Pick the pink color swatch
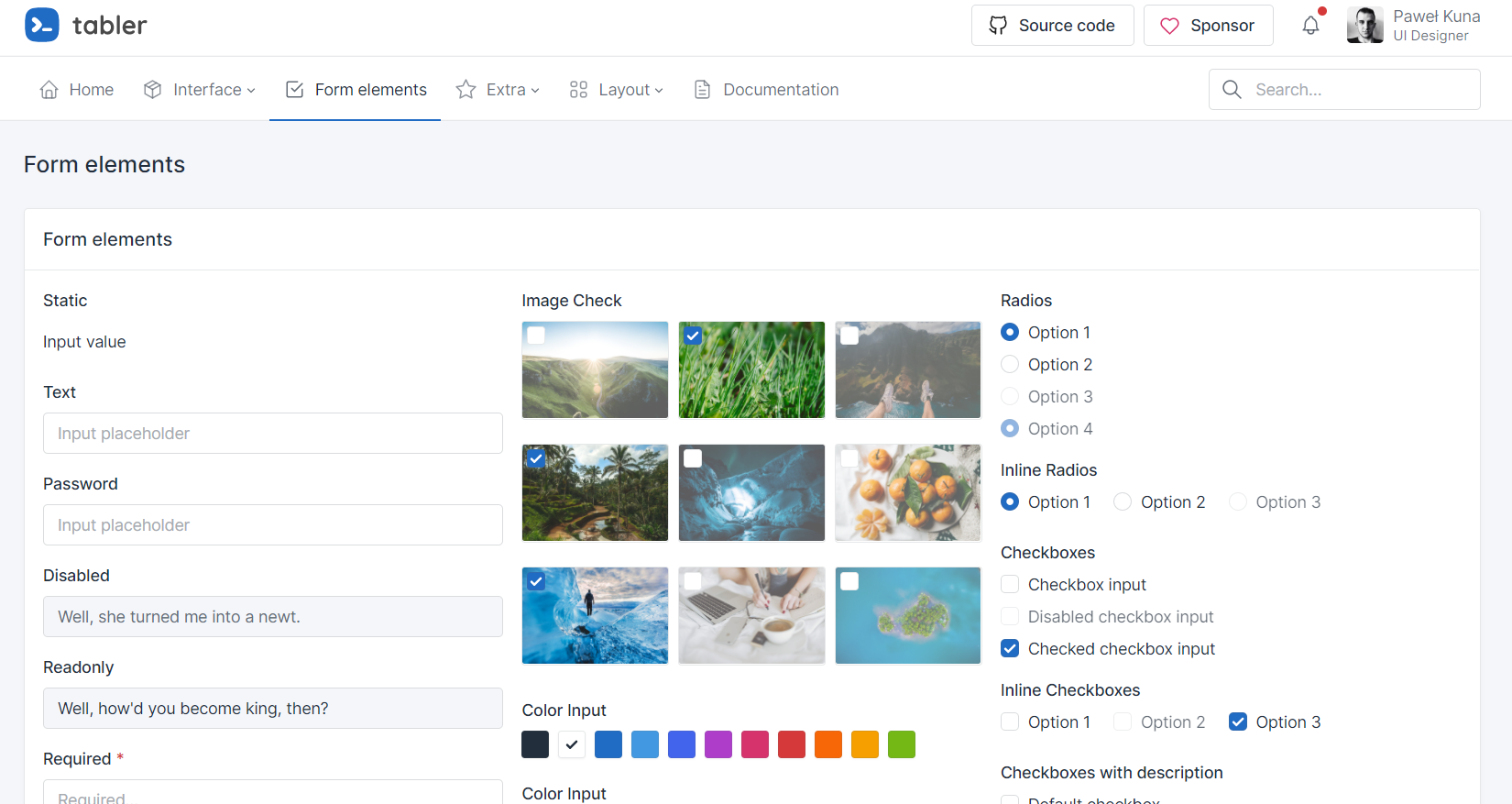Screen dimensions: 1512x804 pyautogui.click(x=755, y=744)
